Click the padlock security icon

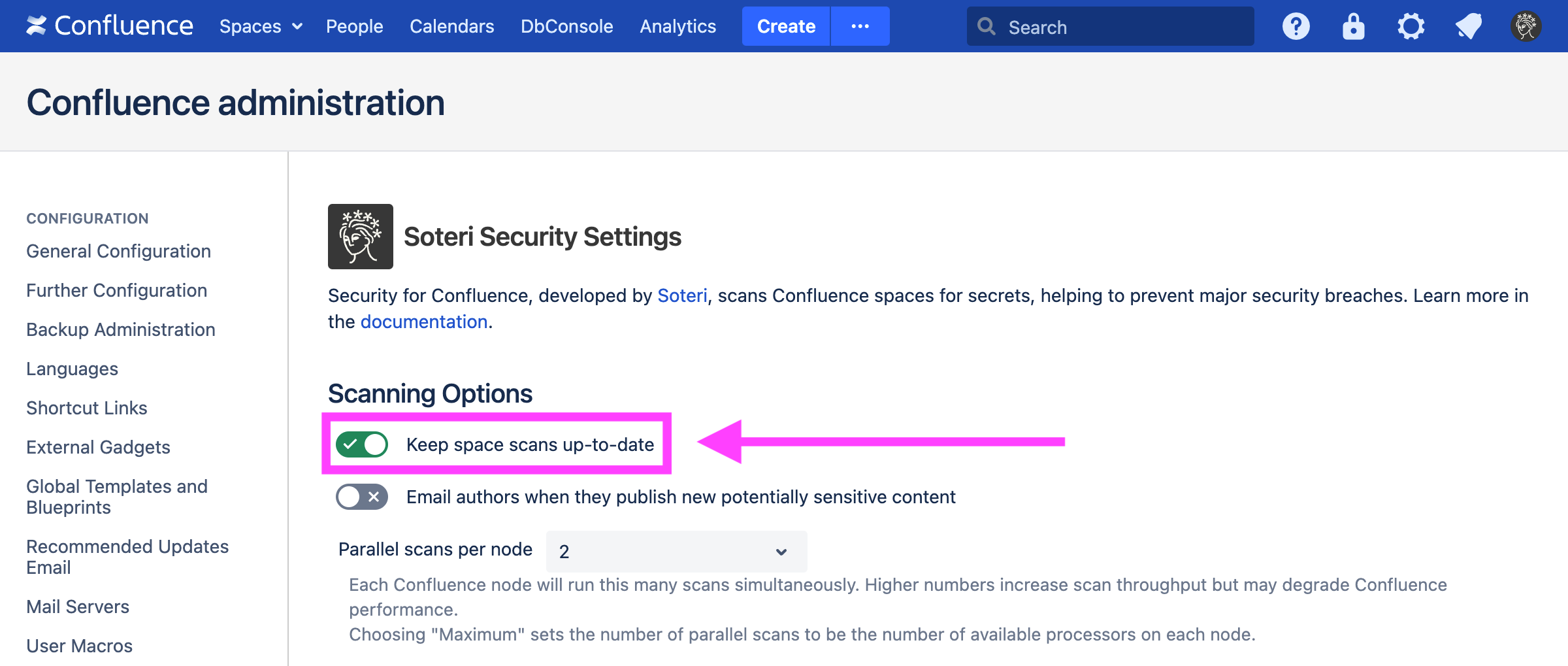1352,25
